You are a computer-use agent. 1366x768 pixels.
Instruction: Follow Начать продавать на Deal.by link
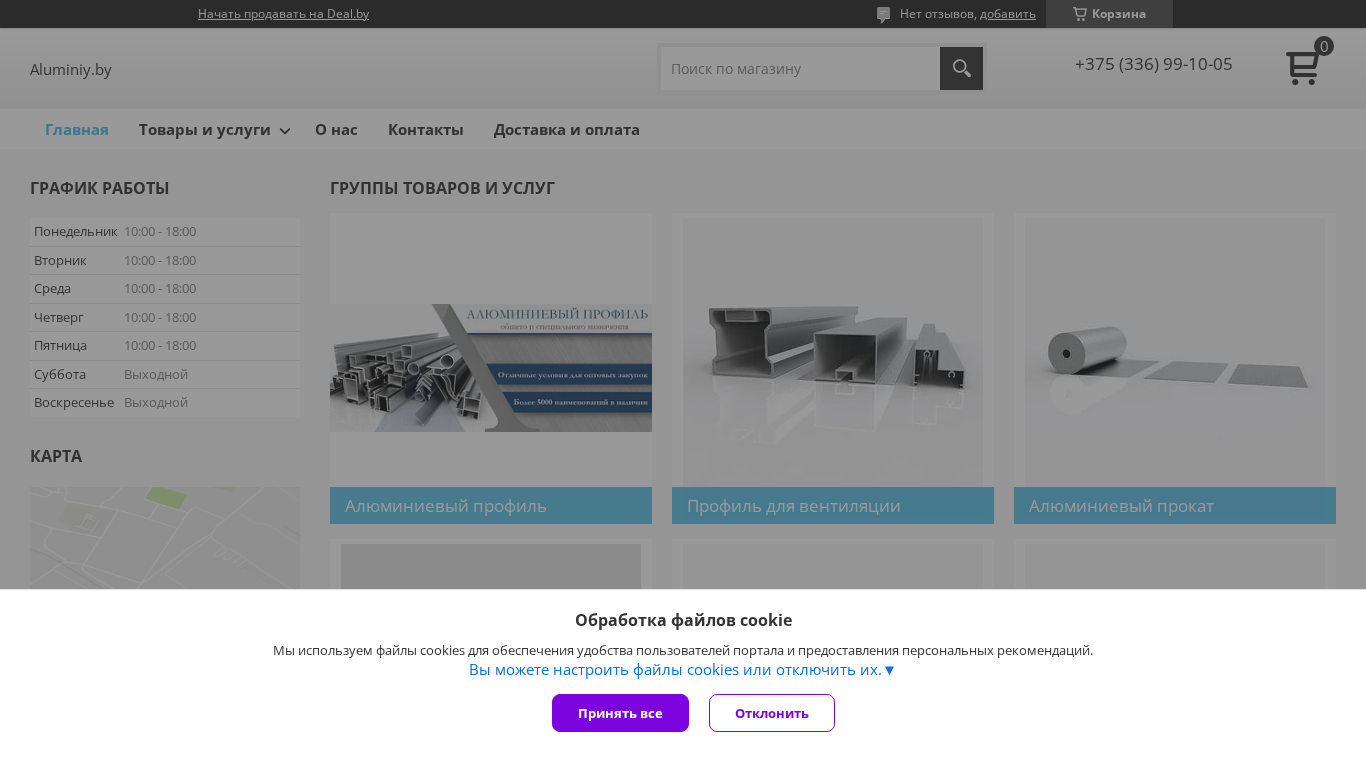(x=283, y=14)
